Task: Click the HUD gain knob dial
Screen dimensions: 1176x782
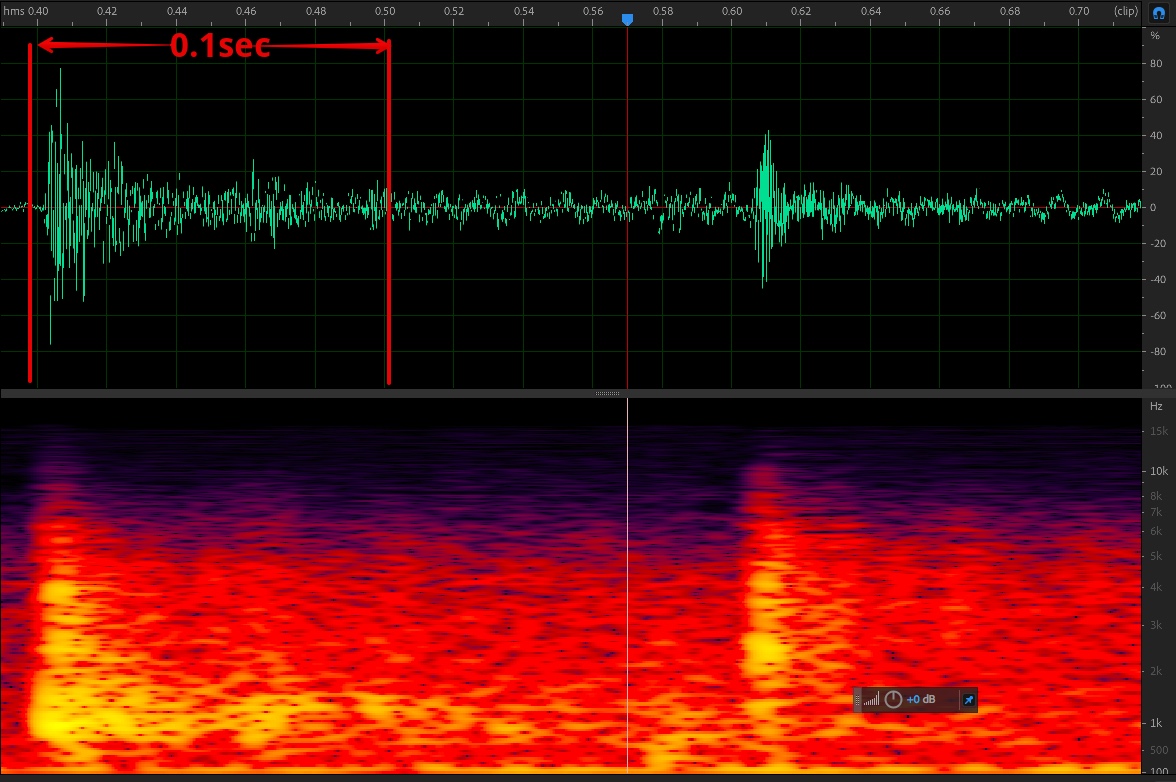Action: click(893, 700)
